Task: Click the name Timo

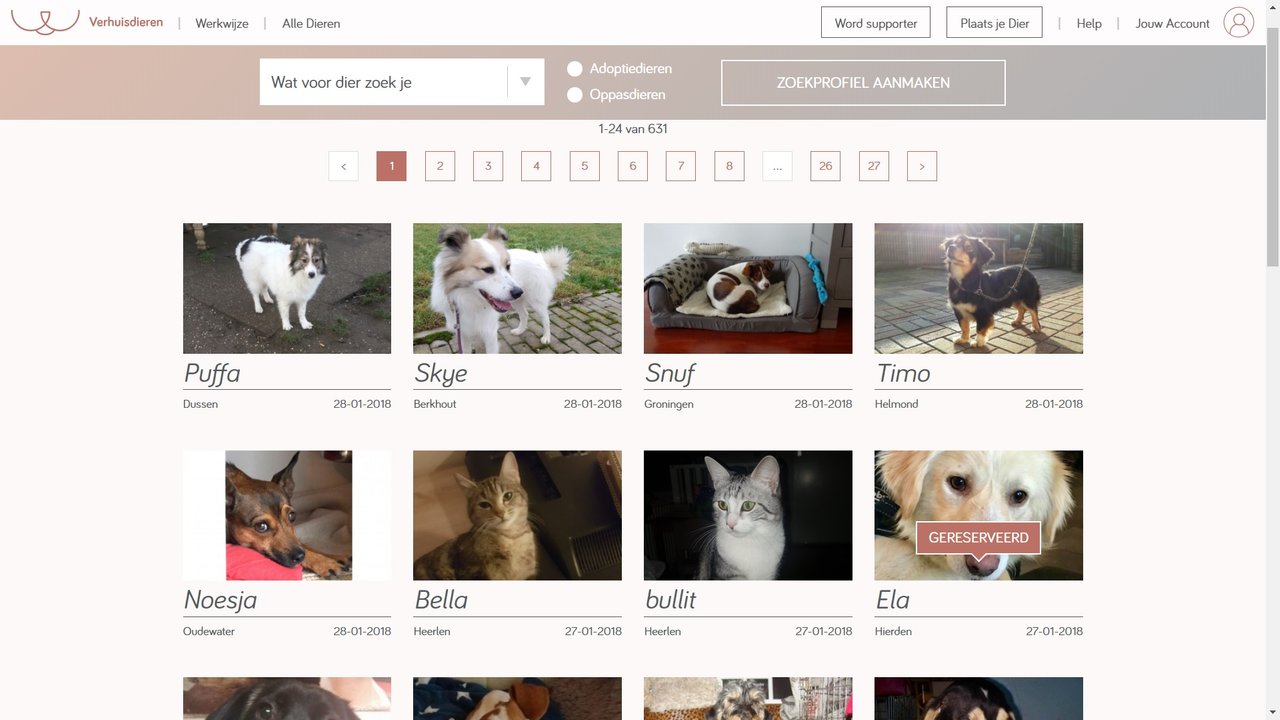Action: coord(903,373)
